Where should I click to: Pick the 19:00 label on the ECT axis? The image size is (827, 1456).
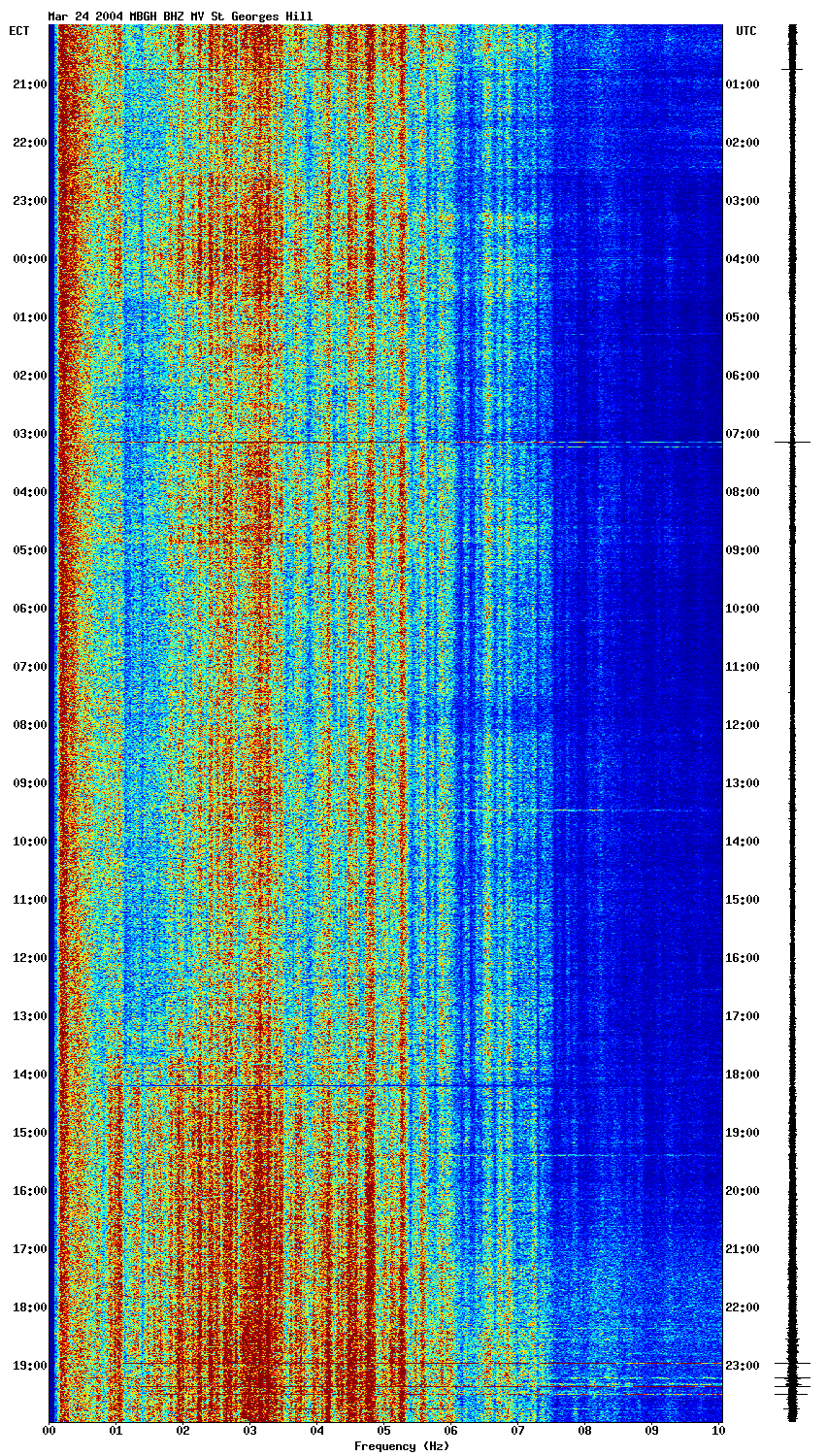coord(29,1366)
